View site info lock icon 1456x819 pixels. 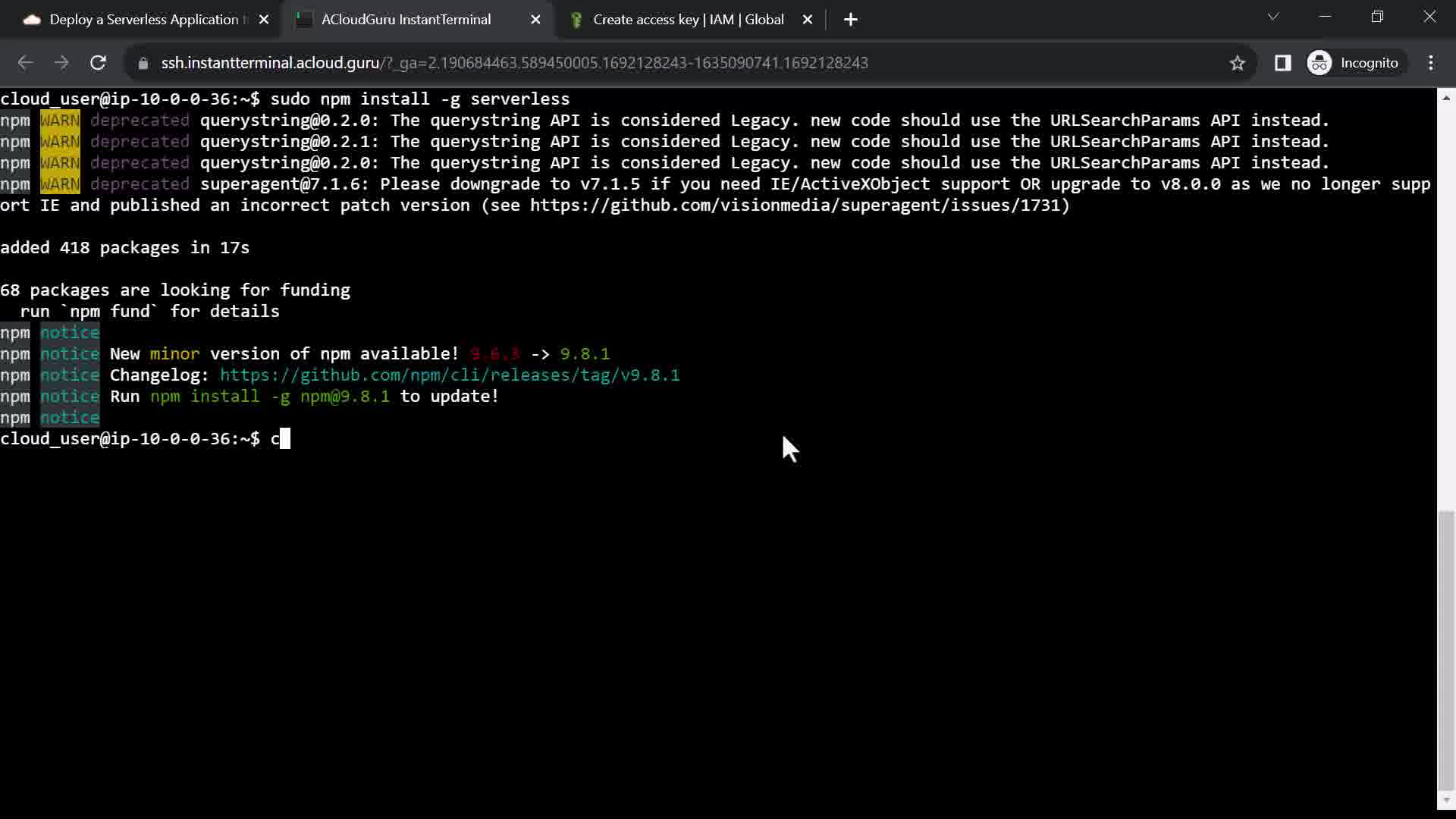[143, 63]
